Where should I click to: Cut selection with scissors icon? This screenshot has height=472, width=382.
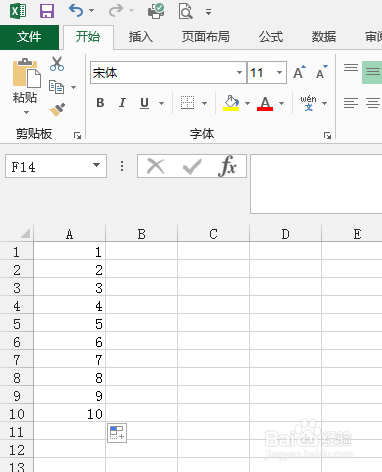57,63
